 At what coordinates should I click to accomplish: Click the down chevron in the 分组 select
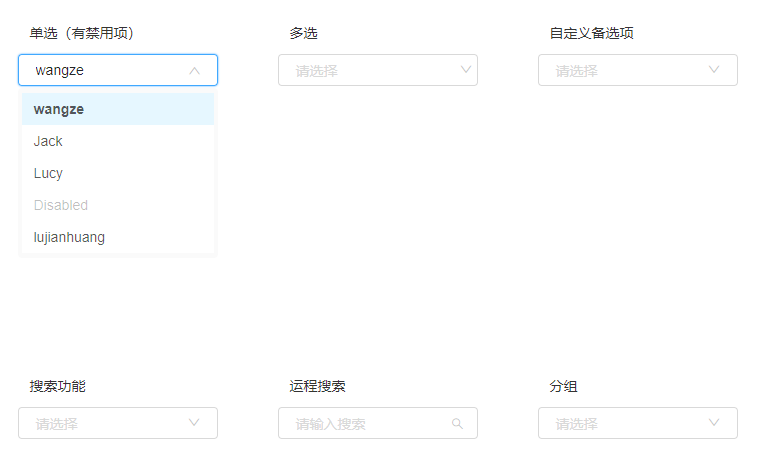coord(714,422)
